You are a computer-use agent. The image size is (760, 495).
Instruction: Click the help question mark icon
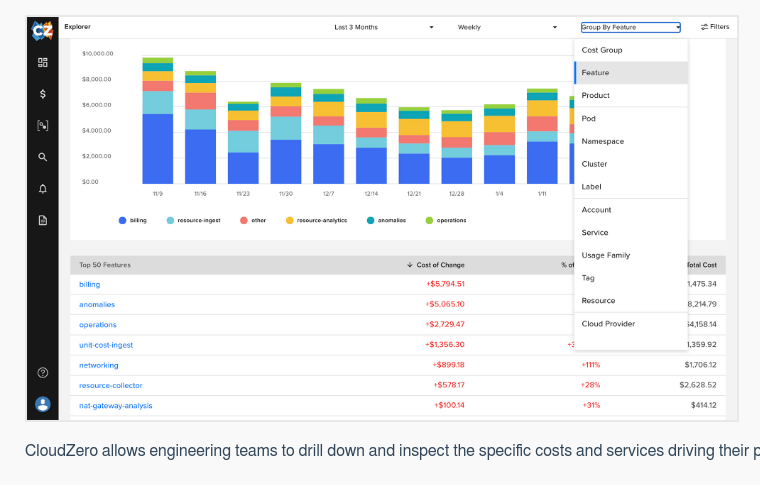click(x=43, y=372)
